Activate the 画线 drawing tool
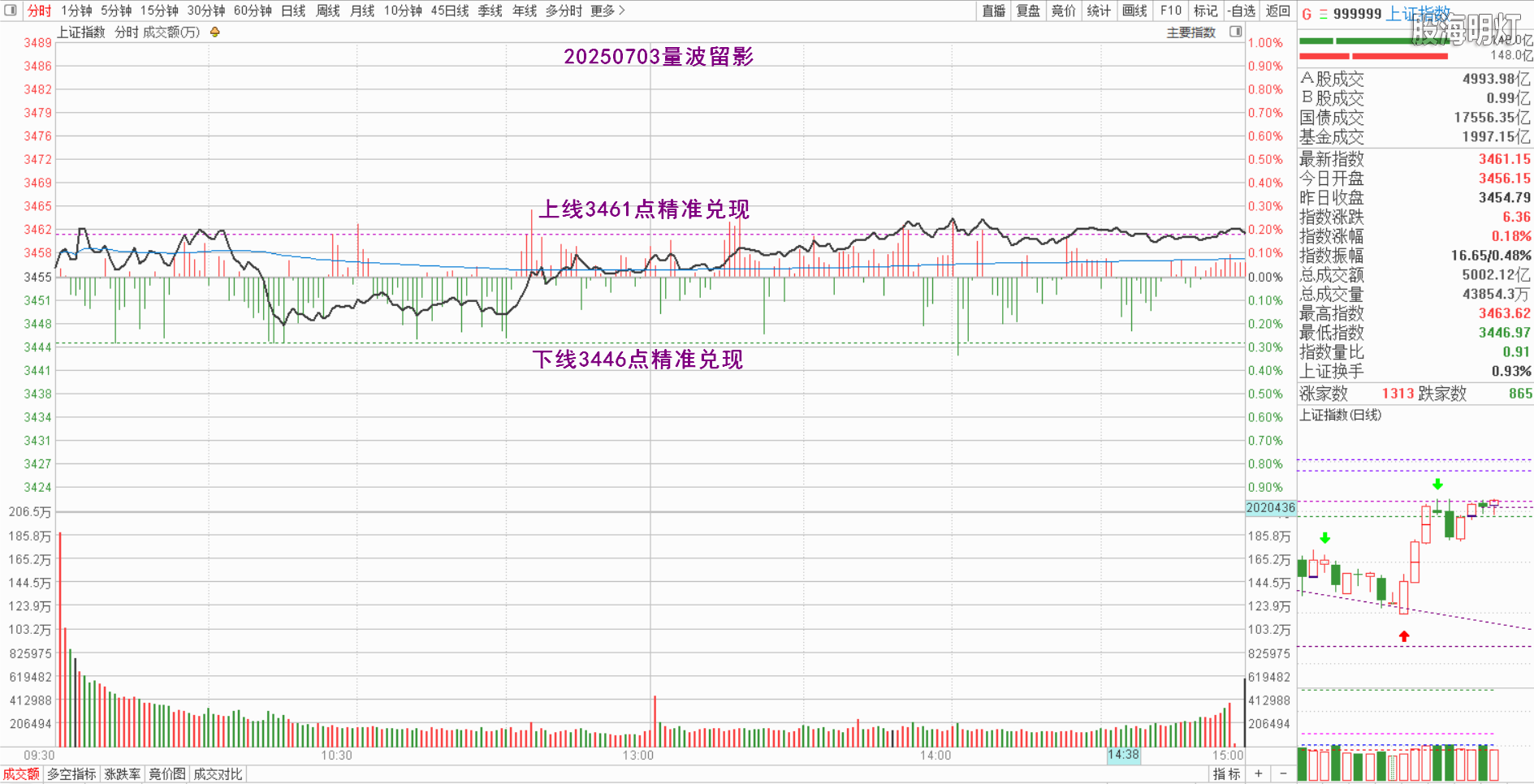The image size is (1534, 784). click(1134, 11)
